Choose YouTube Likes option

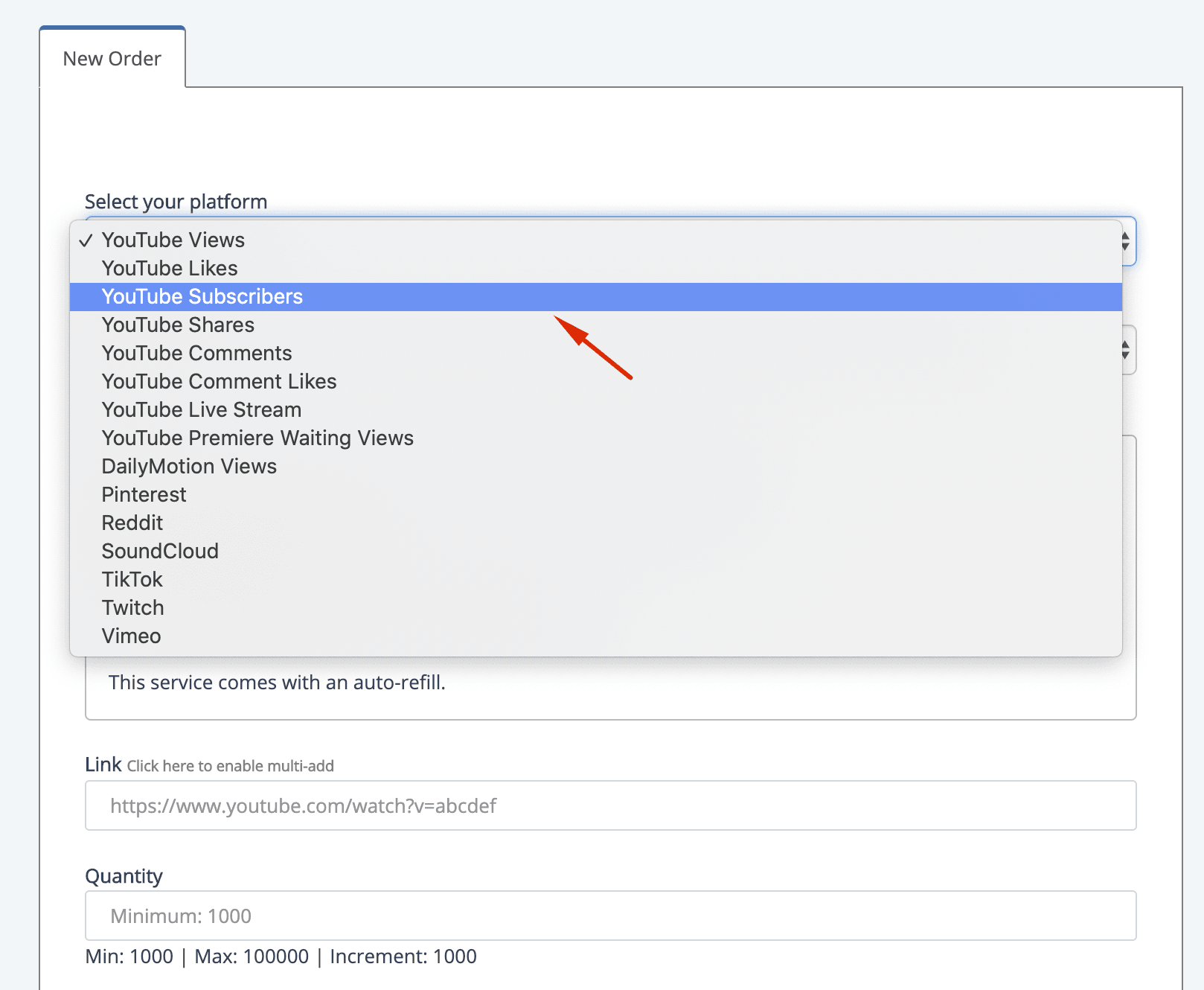click(x=595, y=269)
